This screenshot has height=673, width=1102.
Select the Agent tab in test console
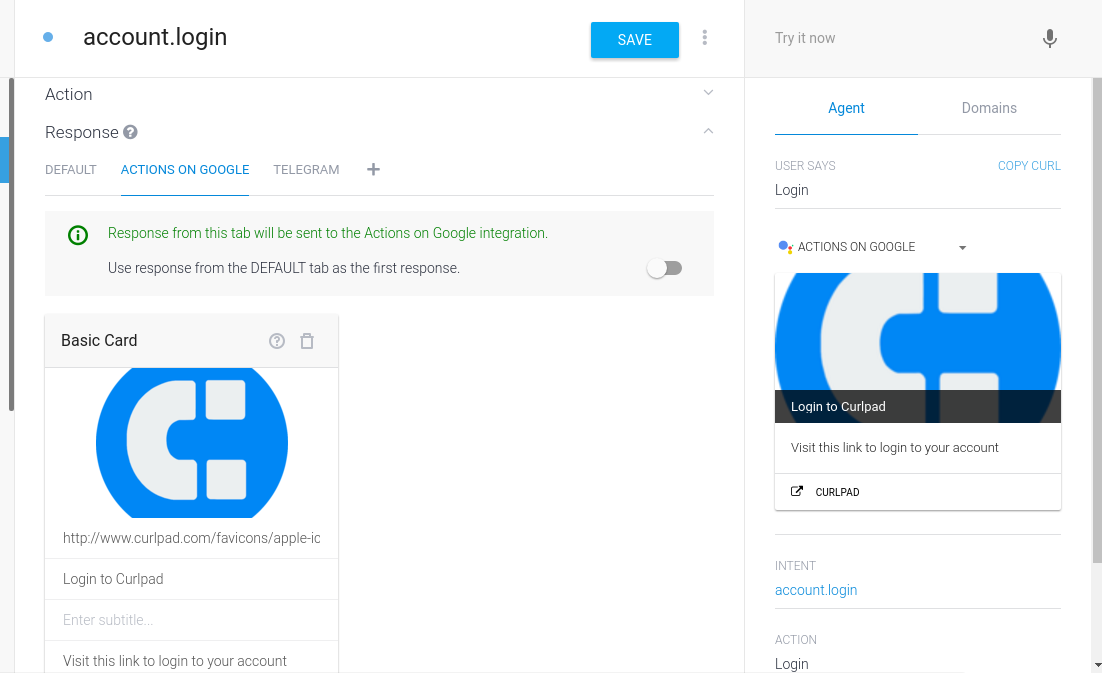pos(846,108)
